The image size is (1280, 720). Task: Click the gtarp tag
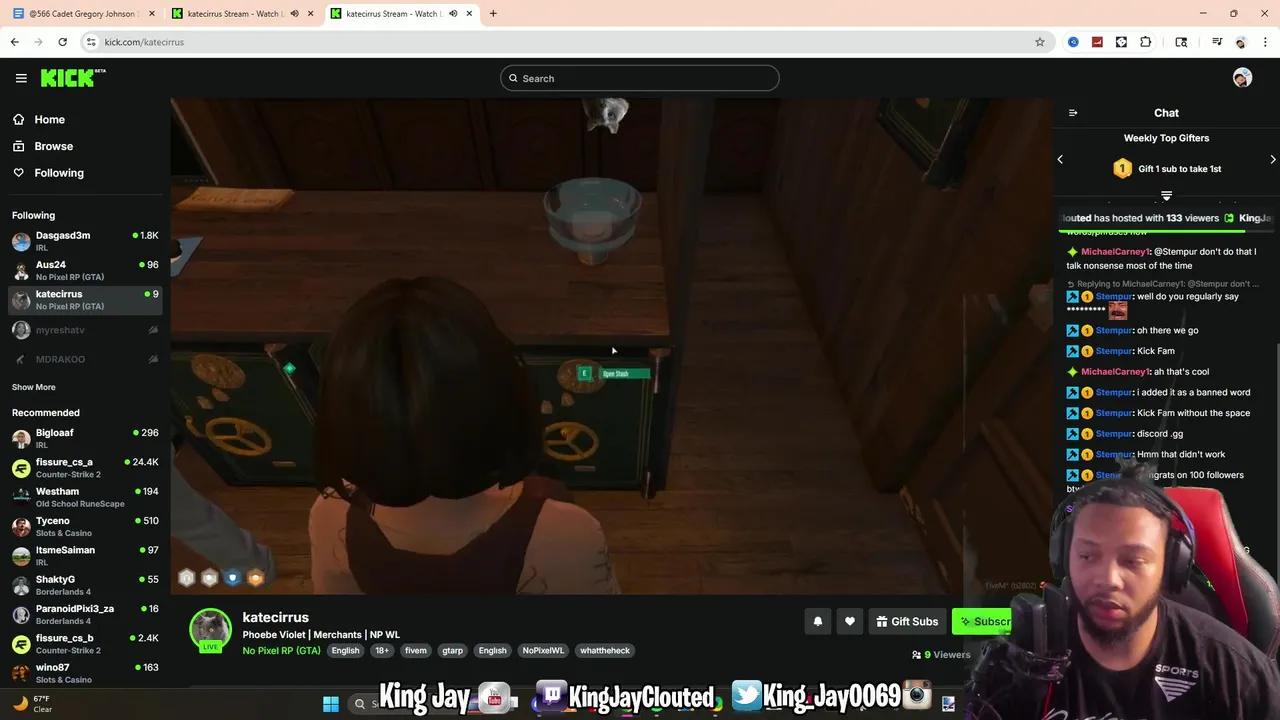[453, 651]
